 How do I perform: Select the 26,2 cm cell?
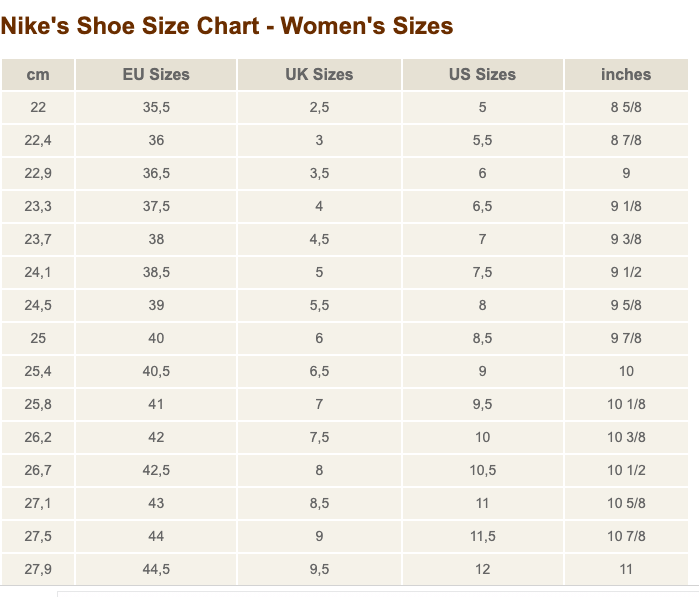pos(38,437)
